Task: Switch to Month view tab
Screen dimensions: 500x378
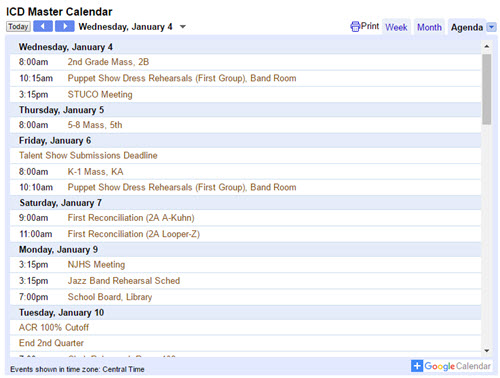Action: (x=429, y=27)
